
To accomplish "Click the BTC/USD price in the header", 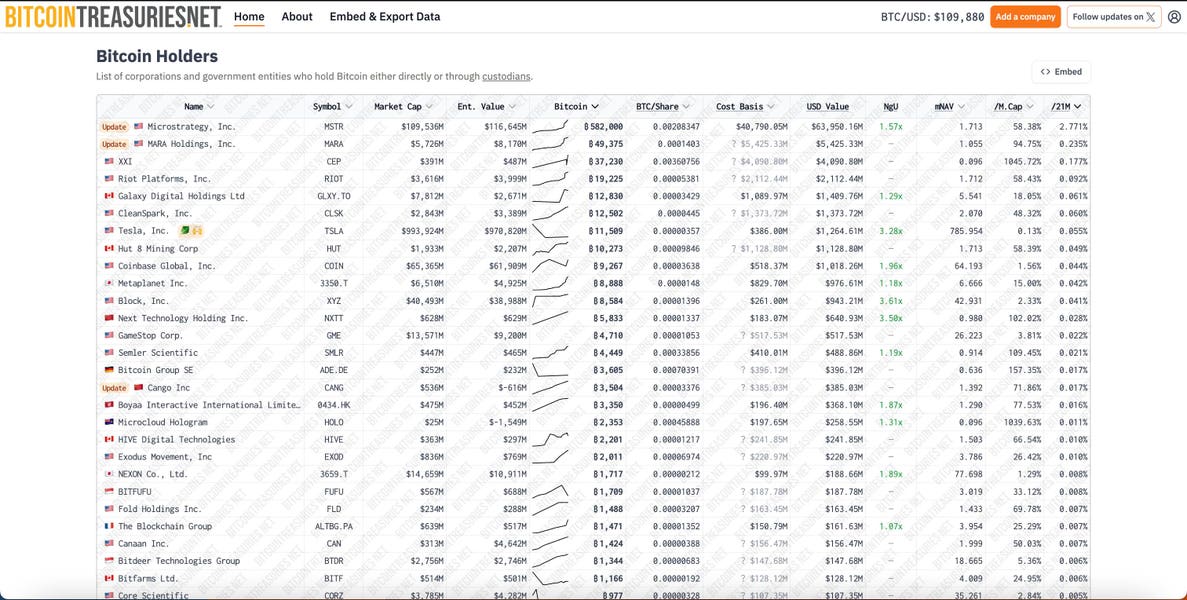I will point(933,17).
